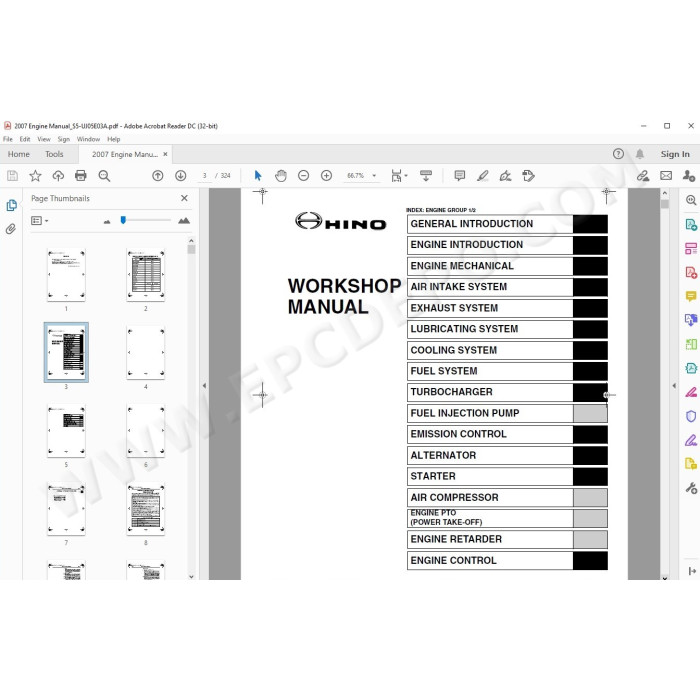Open the File menu
This screenshot has height=700, width=700.
point(8,139)
